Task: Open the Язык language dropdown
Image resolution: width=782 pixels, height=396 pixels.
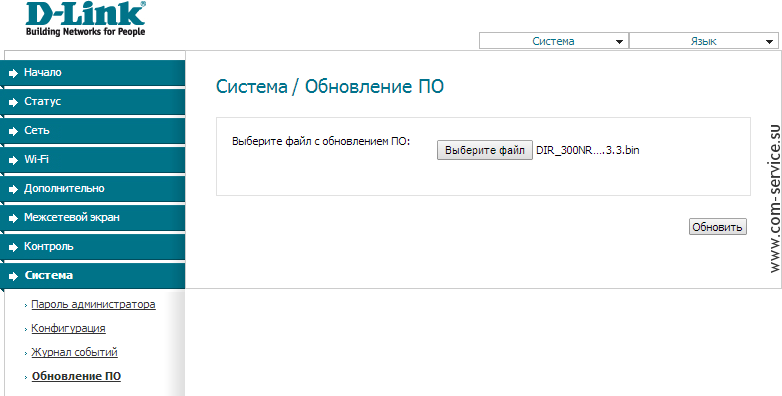Action: click(x=704, y=41)
